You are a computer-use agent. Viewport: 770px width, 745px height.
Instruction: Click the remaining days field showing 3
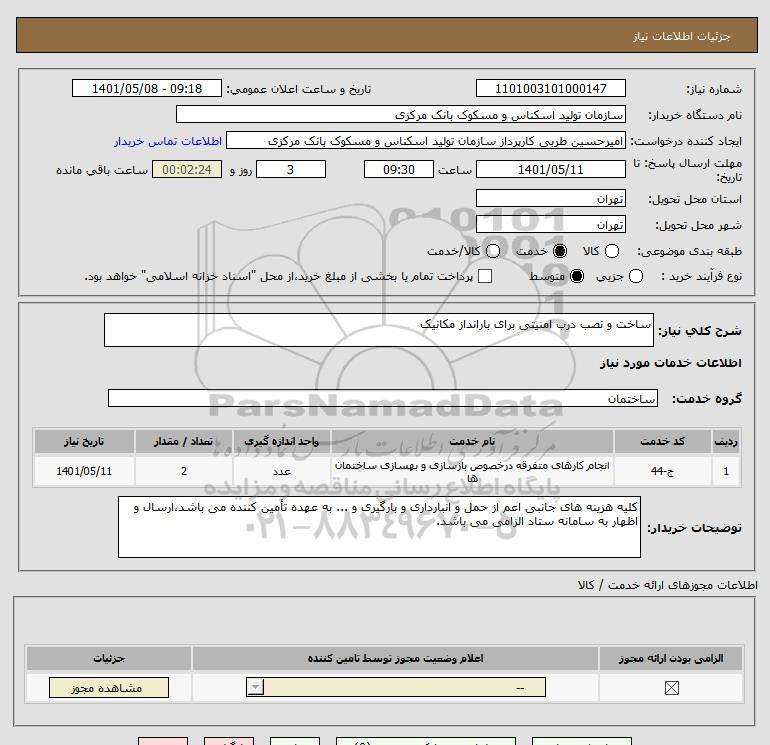click(x=291, y=169)
